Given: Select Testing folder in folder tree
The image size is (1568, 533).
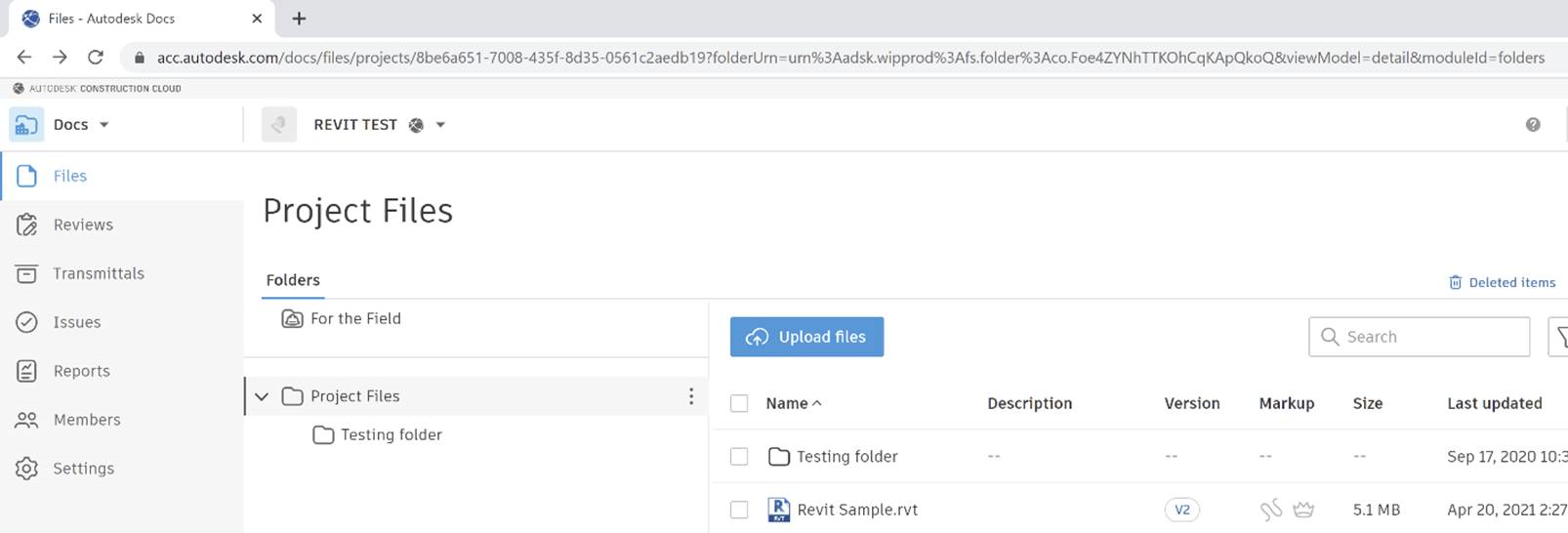Looking at the screenshot, I should tap(392, 435).
